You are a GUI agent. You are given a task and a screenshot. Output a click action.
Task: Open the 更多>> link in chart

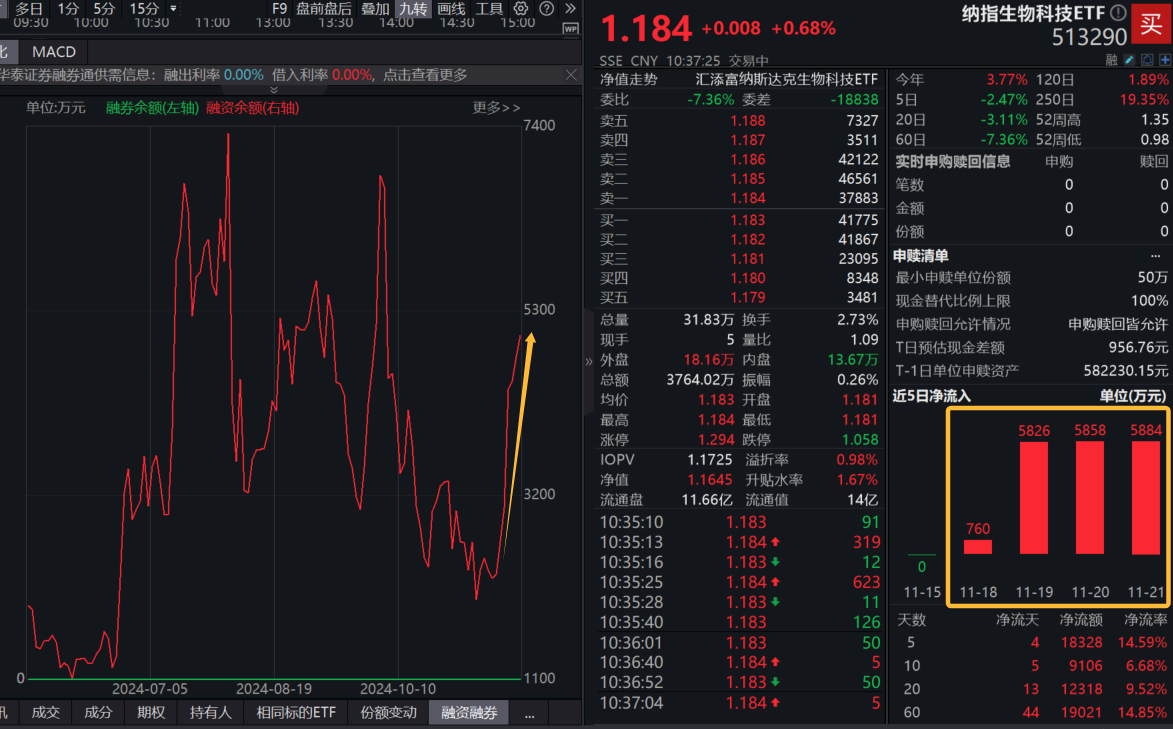pos(496,108)
